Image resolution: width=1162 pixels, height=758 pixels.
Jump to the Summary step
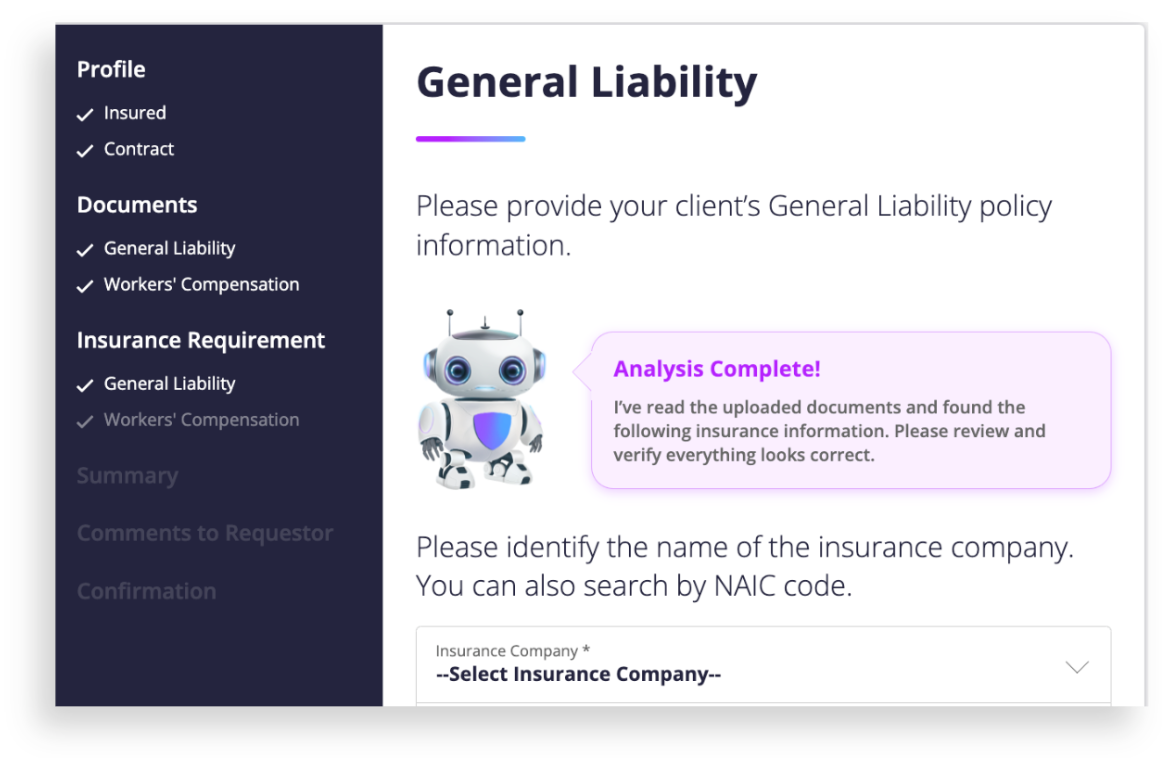(x=127, y=476)
